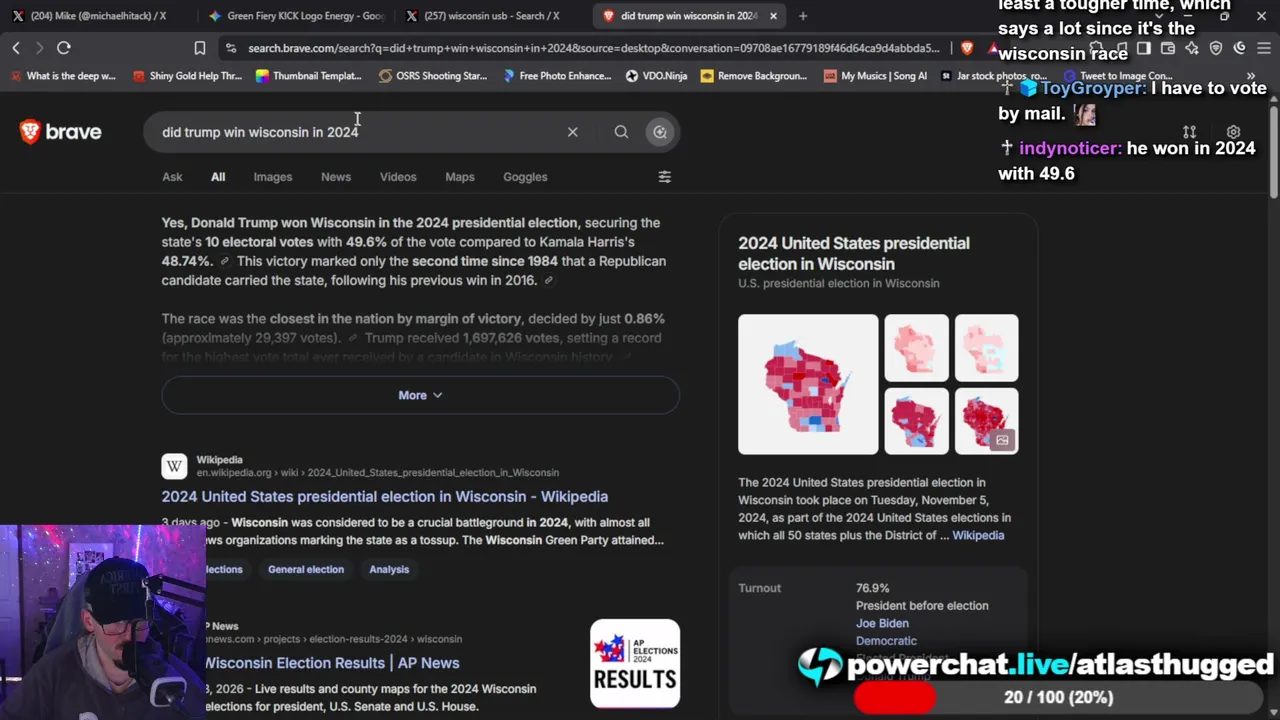Follow the Wikipedia link in the info panel
This screenshot has width=1280, height=720.
[978, 536]
